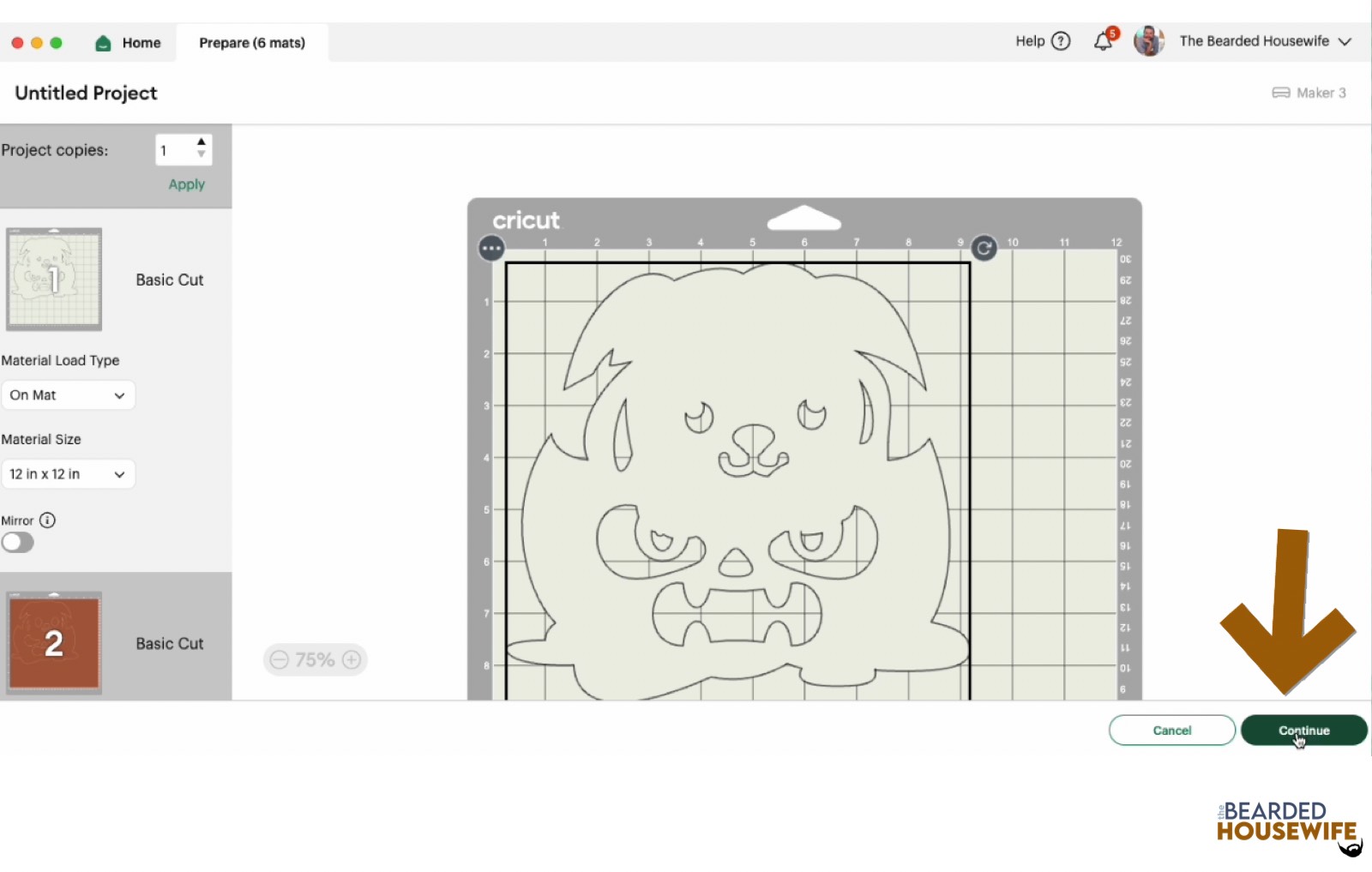Click the Home house icon
Viewport: 1372px width, 872px height.
[103, 43]
